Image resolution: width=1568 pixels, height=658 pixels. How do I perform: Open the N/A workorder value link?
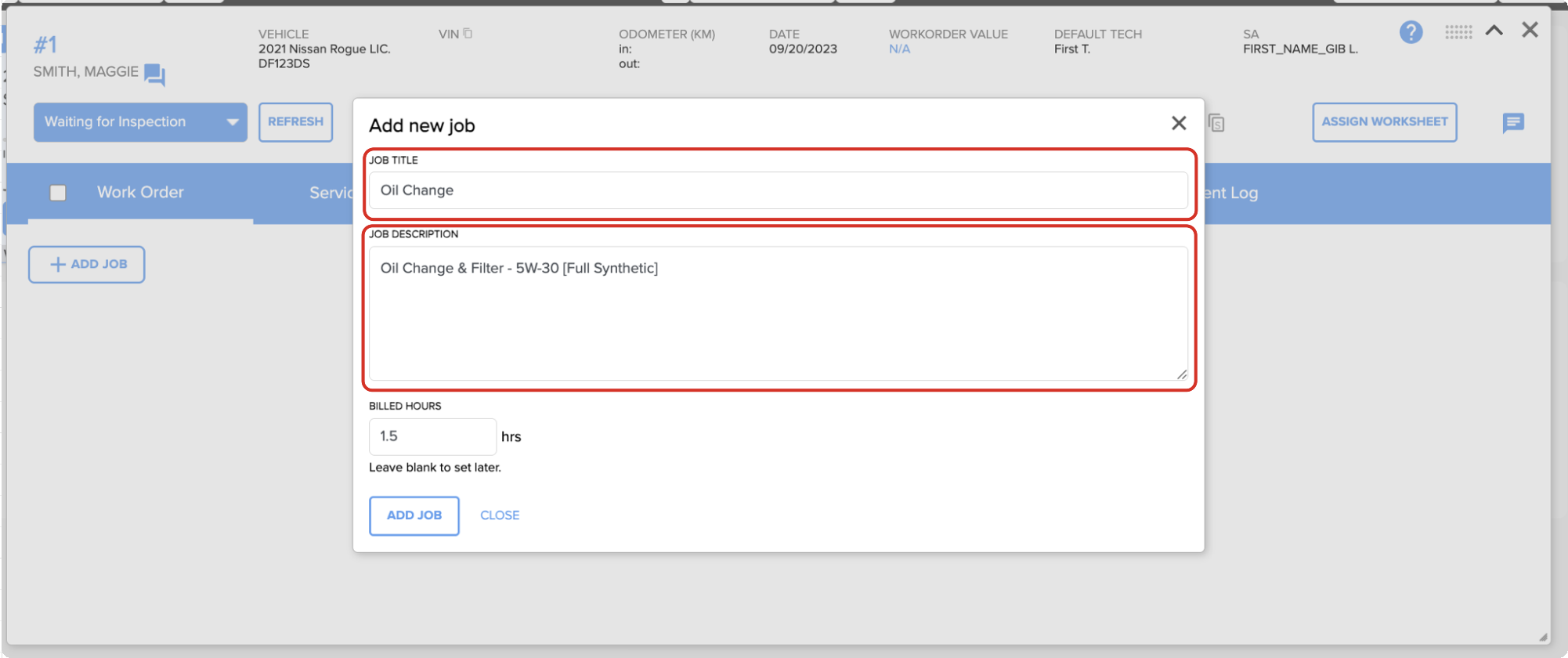coord(899,49)
